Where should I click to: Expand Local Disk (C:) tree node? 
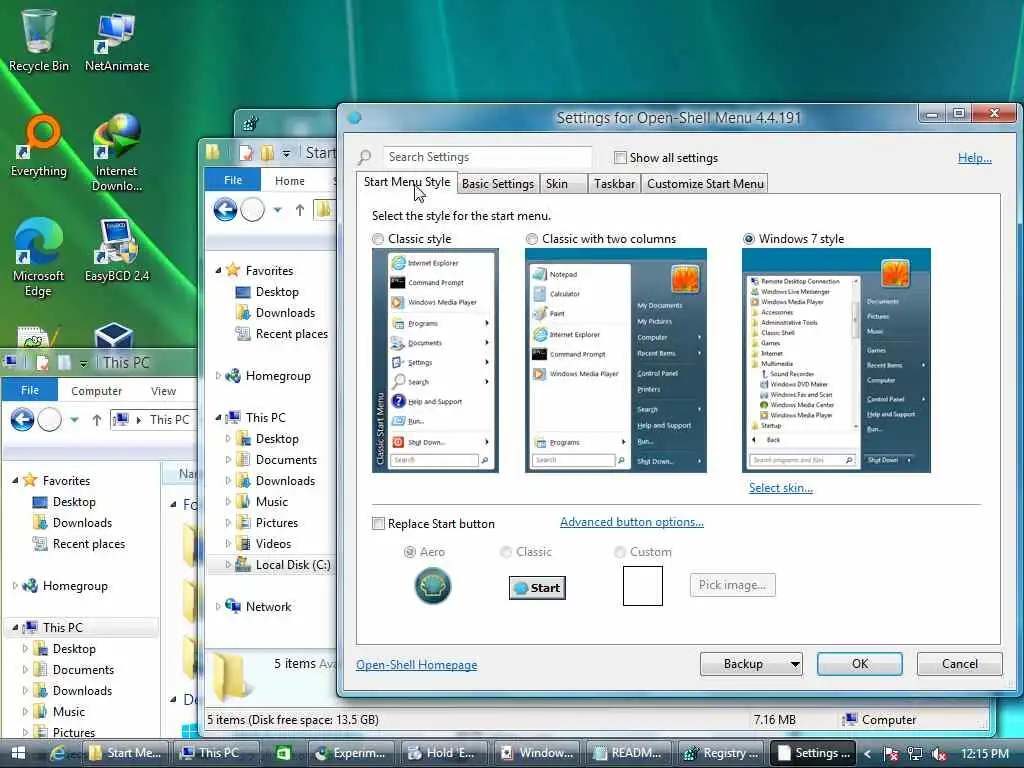[228, 564]
